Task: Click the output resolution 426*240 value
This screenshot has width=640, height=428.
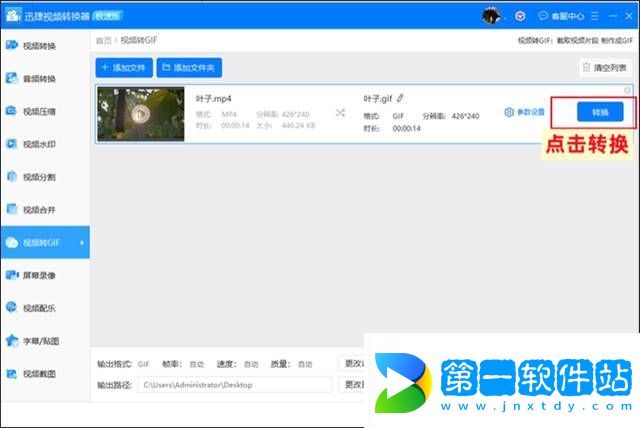Action: click(465, 116)
